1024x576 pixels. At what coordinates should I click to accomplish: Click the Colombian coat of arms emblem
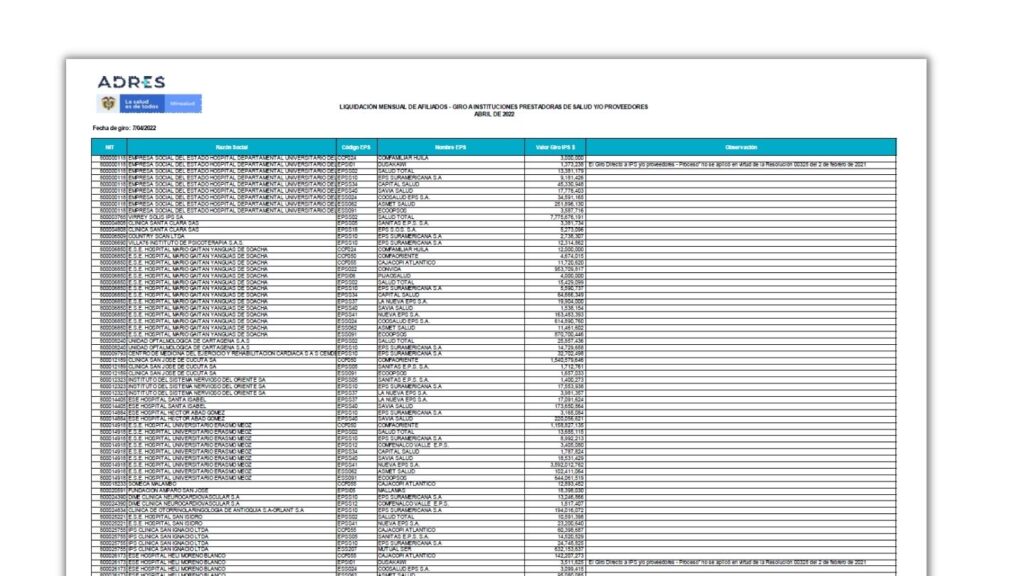click(106, 103)
